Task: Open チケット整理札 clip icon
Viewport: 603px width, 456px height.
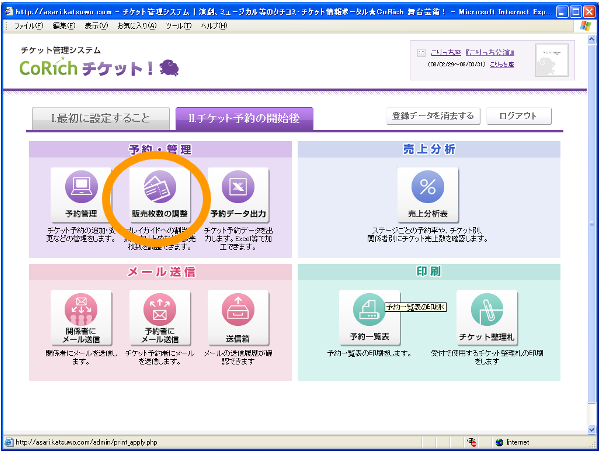Action: [486, 309]
